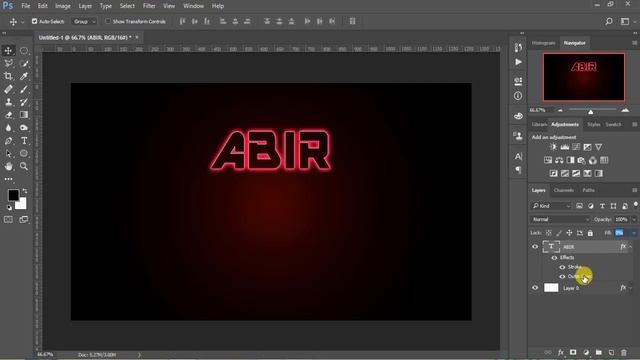This screenshot has height=360, width=640.
Task: Switch to the Histogram tab
Action: (x=543, y=43)
